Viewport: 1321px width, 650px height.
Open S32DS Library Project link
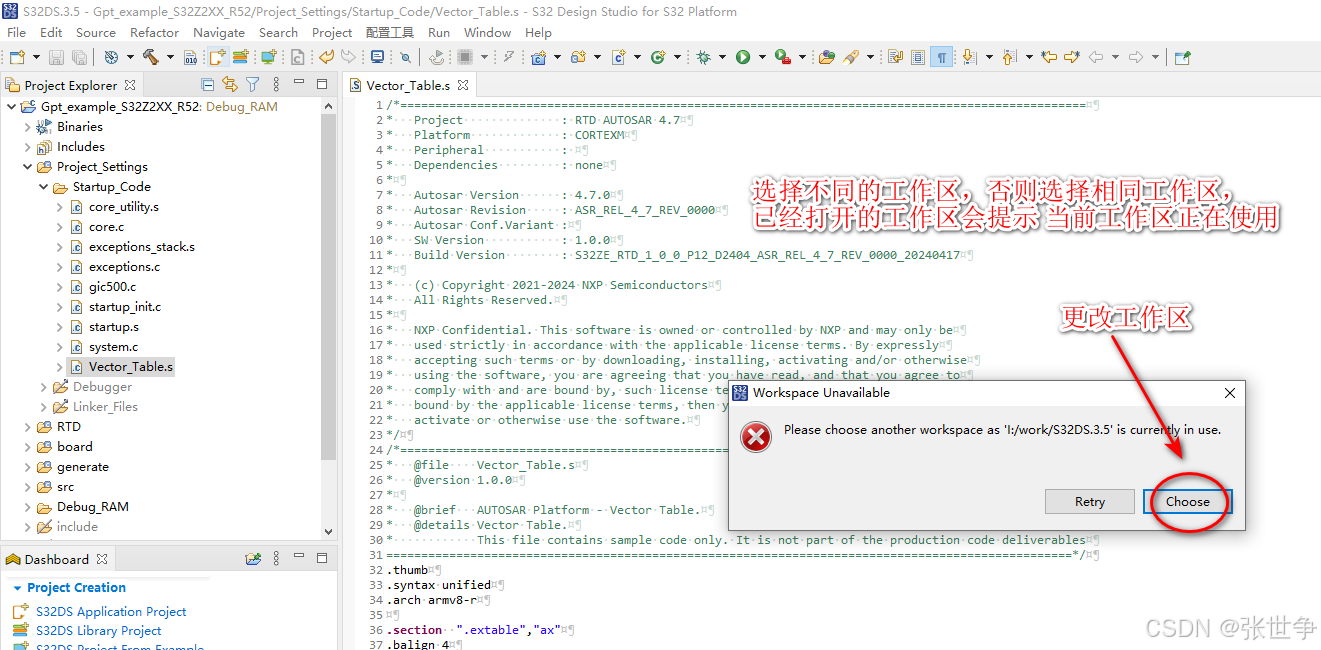tap(99, 630)
